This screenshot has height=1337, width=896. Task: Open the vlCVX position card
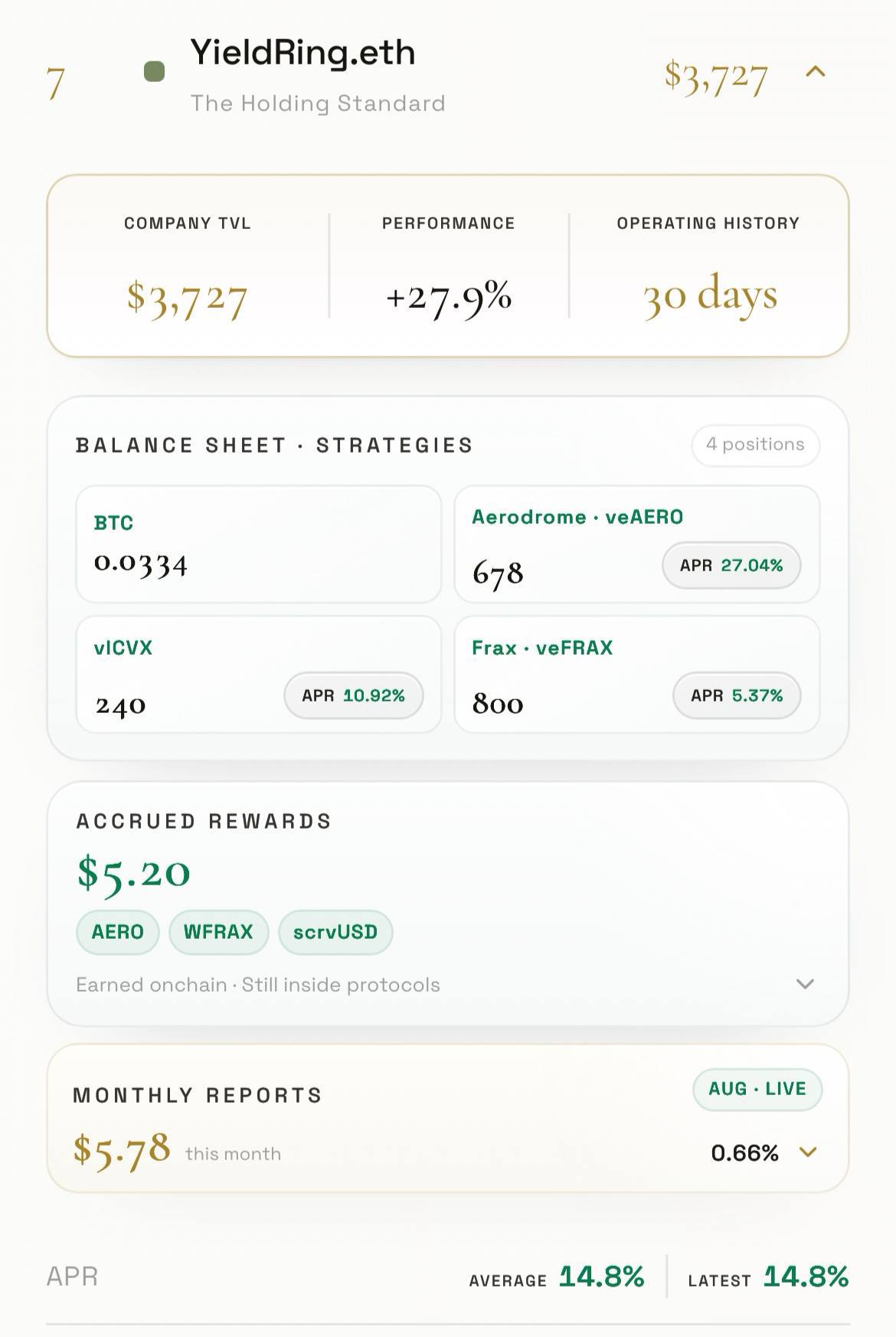pos(259,675)
